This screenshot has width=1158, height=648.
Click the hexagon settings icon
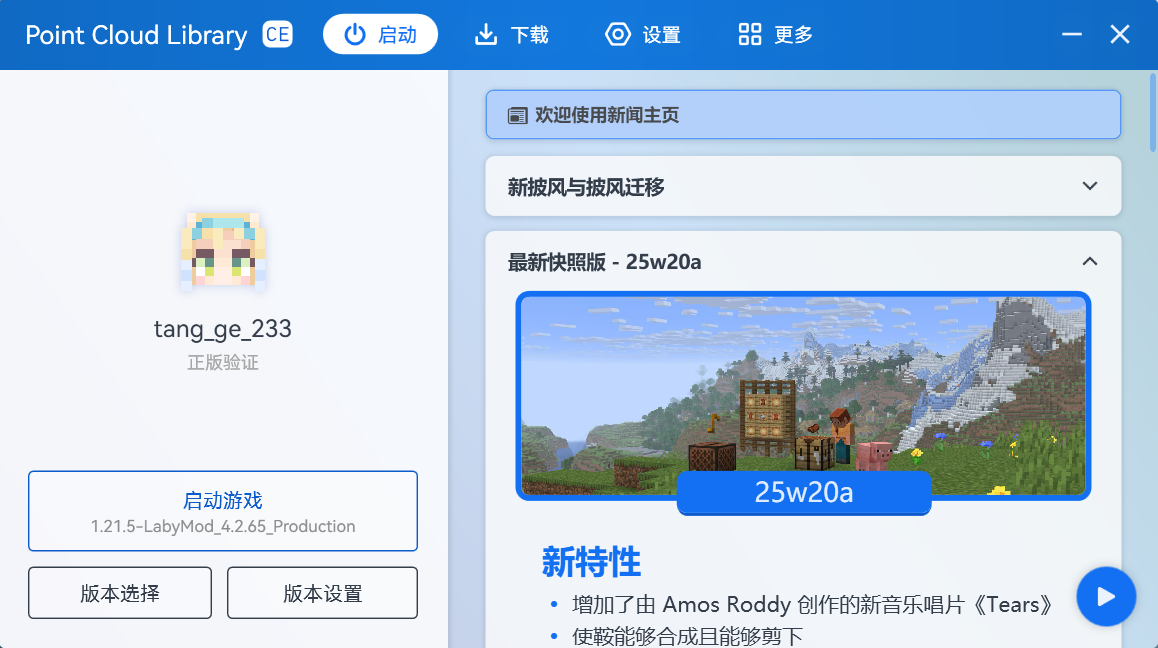618,35
